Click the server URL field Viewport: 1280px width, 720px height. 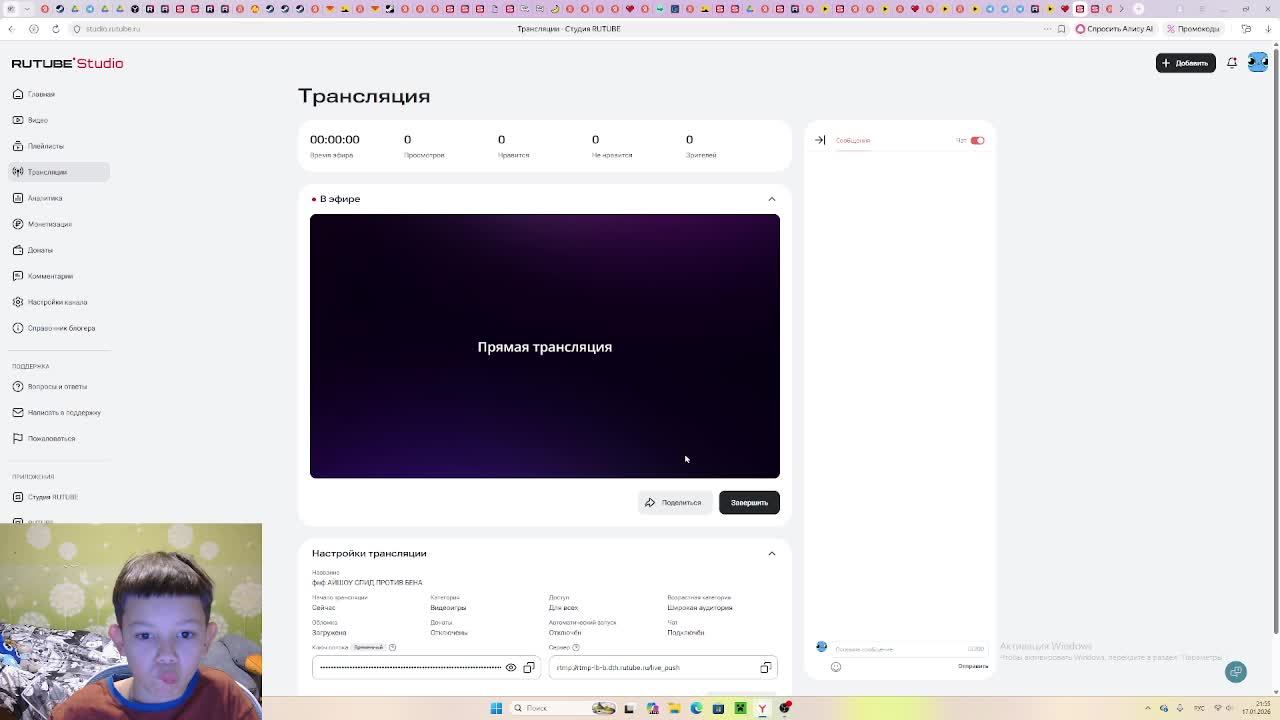[x=663, y=667]
